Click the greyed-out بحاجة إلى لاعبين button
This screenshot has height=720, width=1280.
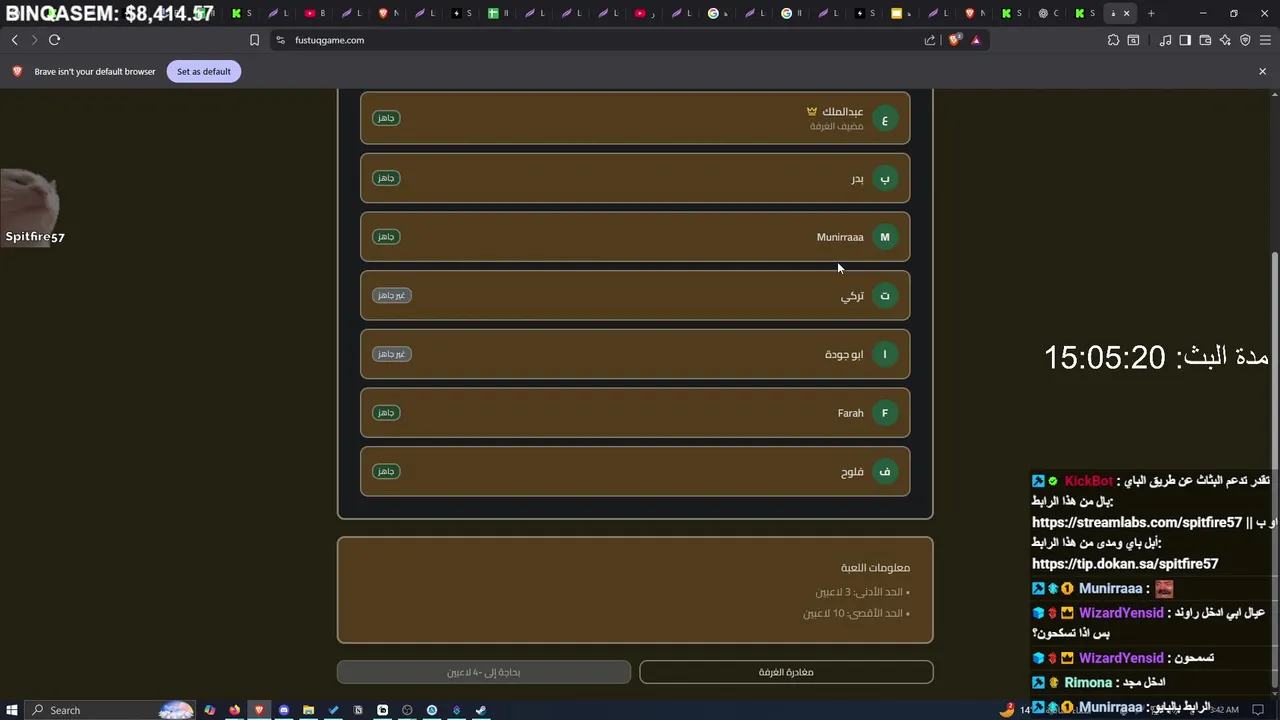484,672
